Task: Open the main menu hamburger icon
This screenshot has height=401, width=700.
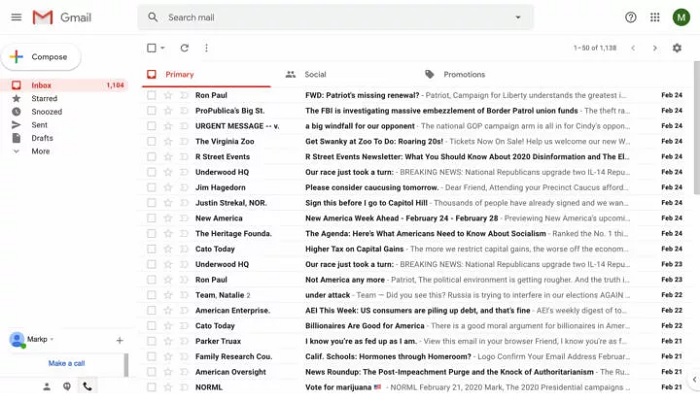Action: (16, 17)
